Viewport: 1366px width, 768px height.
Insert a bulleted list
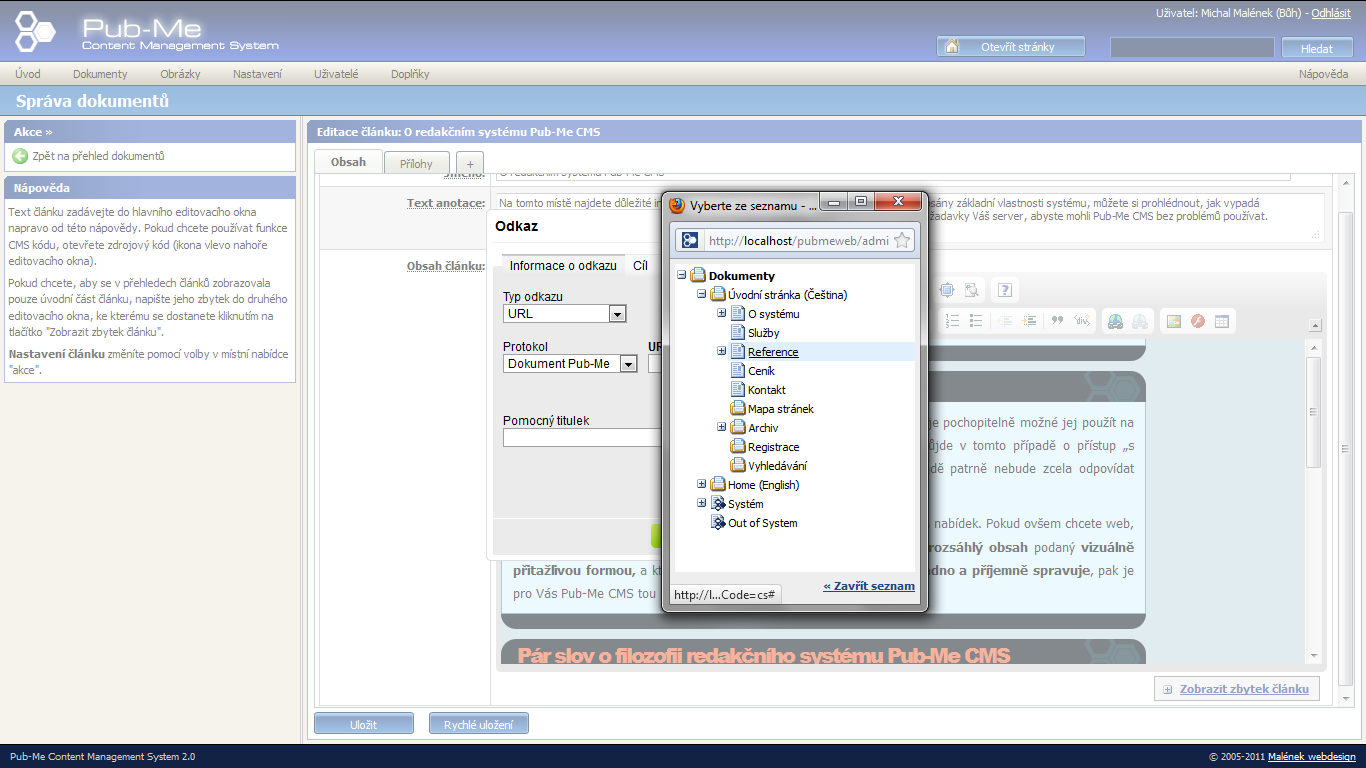tap(976, 321)
